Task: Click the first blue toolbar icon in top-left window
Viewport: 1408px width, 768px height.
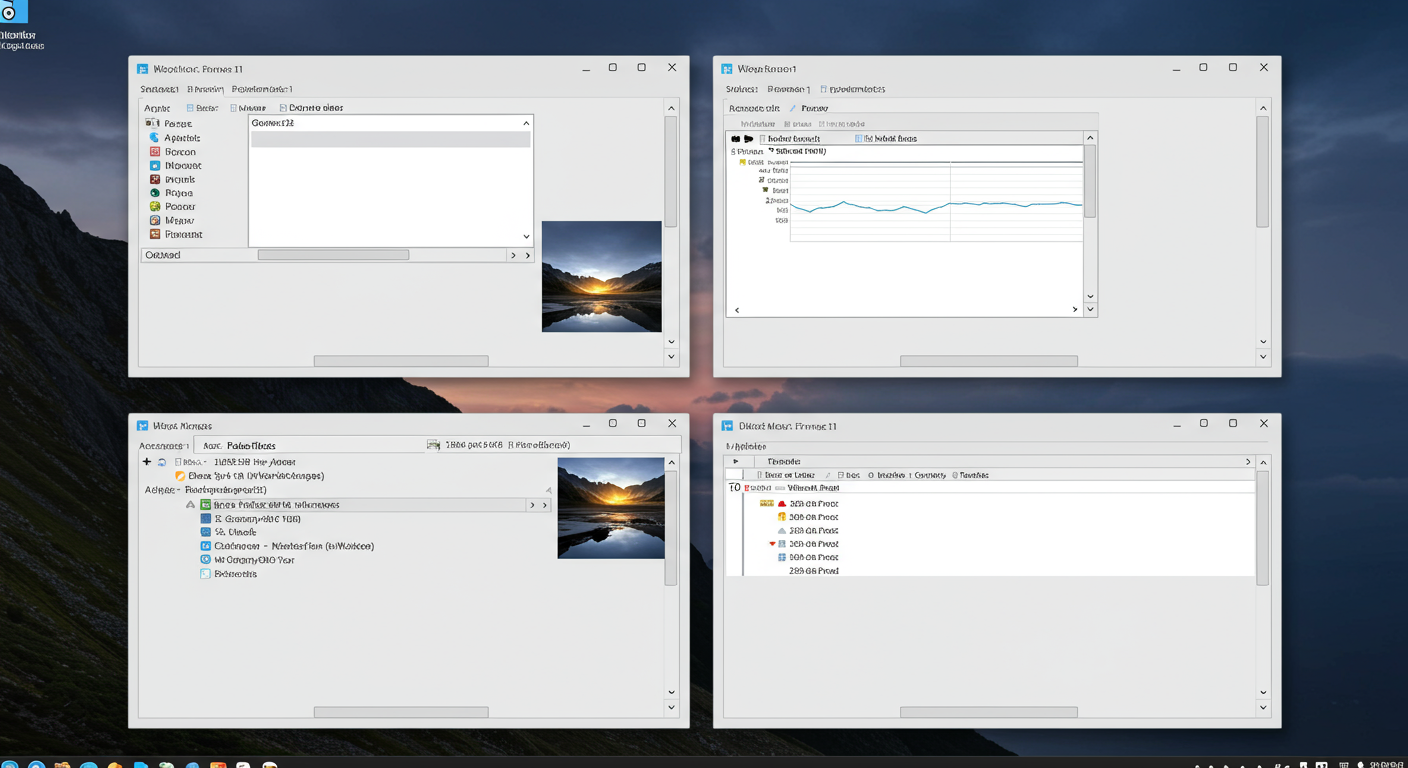Action: (190, 108)
